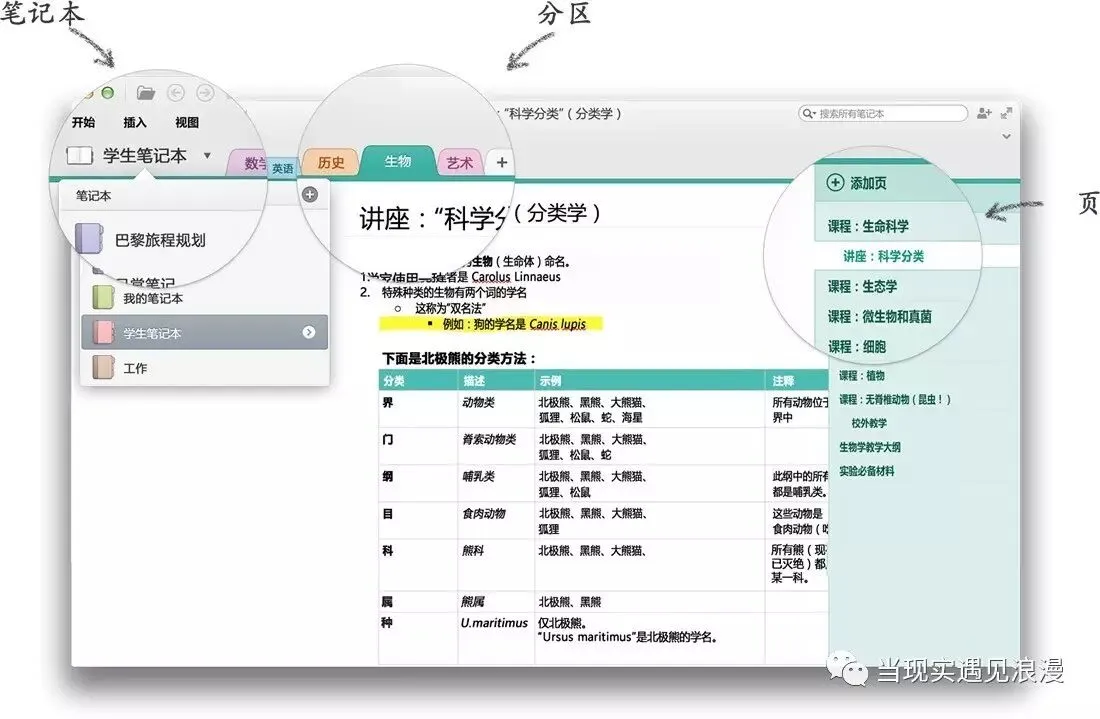Image resolution: width=1100 pixels, height=719 pixels.
Task: Open the page 课程：生命科学
Action: pos(868,226)
